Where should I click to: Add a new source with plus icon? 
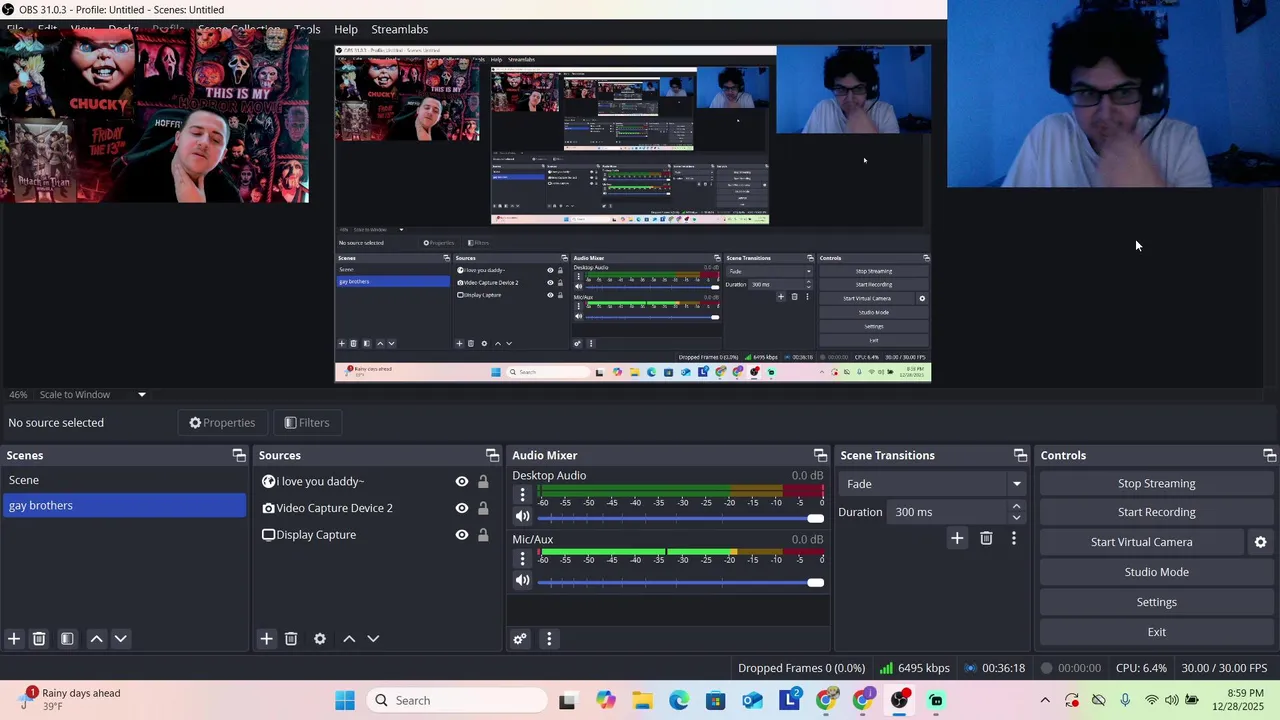(x=266, y=639)
